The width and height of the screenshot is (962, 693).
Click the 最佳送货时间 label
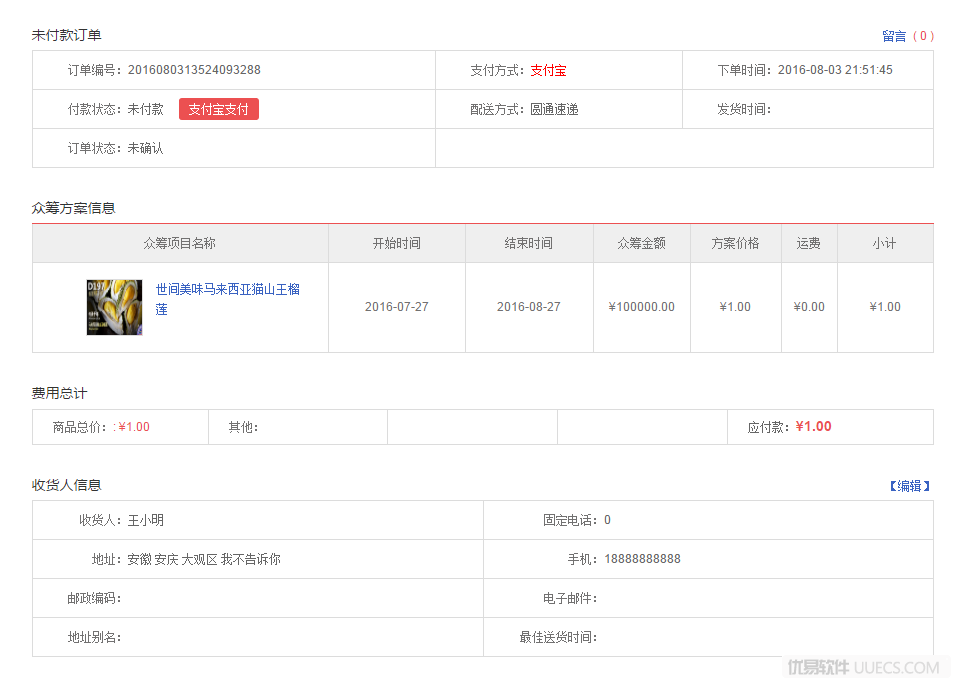[558, 638]
